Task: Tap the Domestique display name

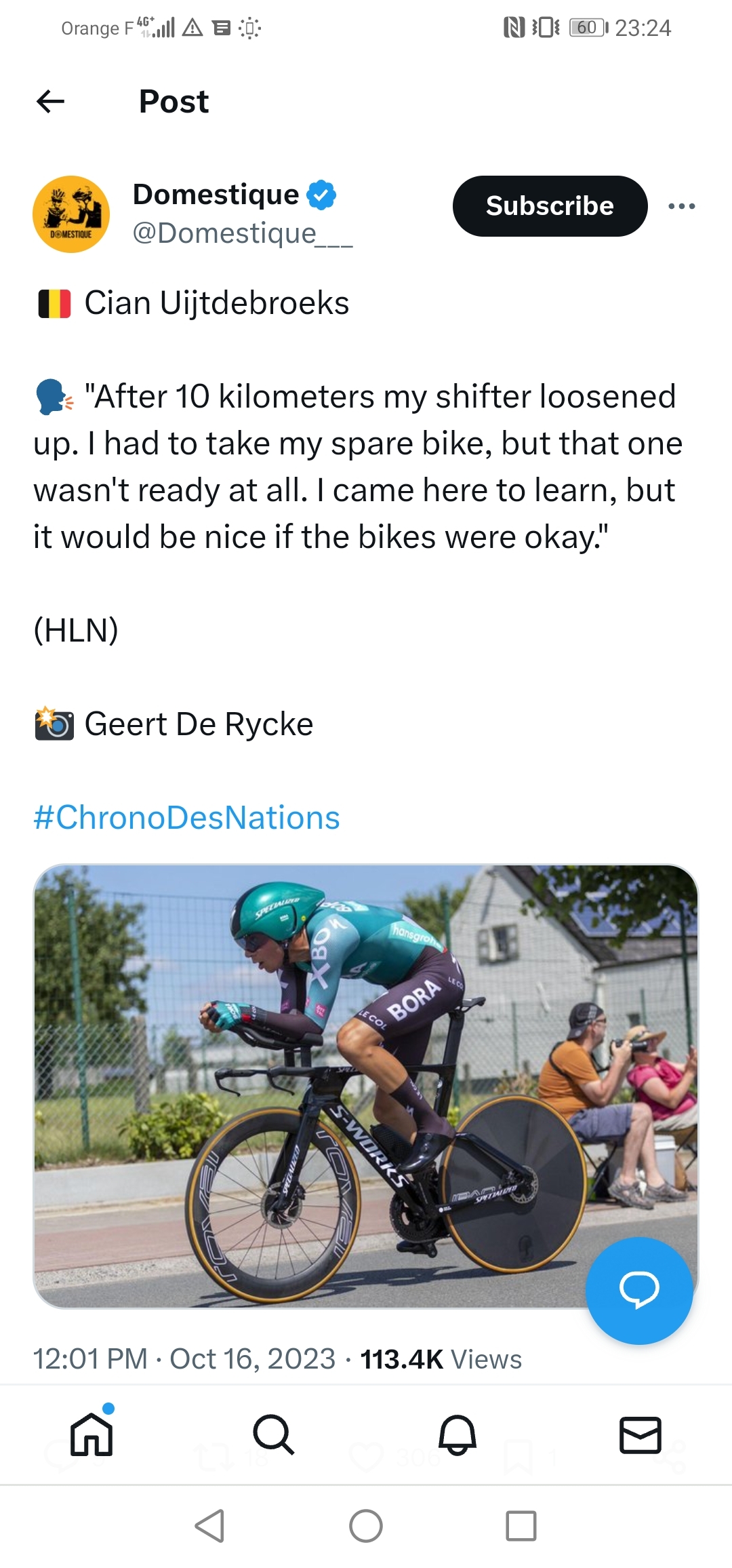Action: 216,195
